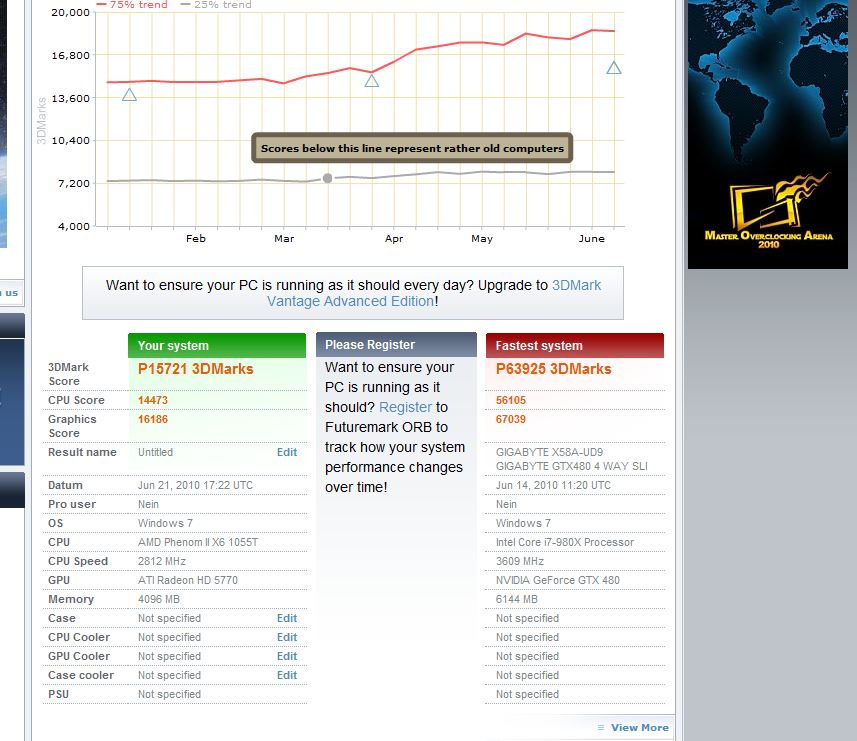
Task: Click the 2812 MHz CPU speed value
Action: coord(162,561)
